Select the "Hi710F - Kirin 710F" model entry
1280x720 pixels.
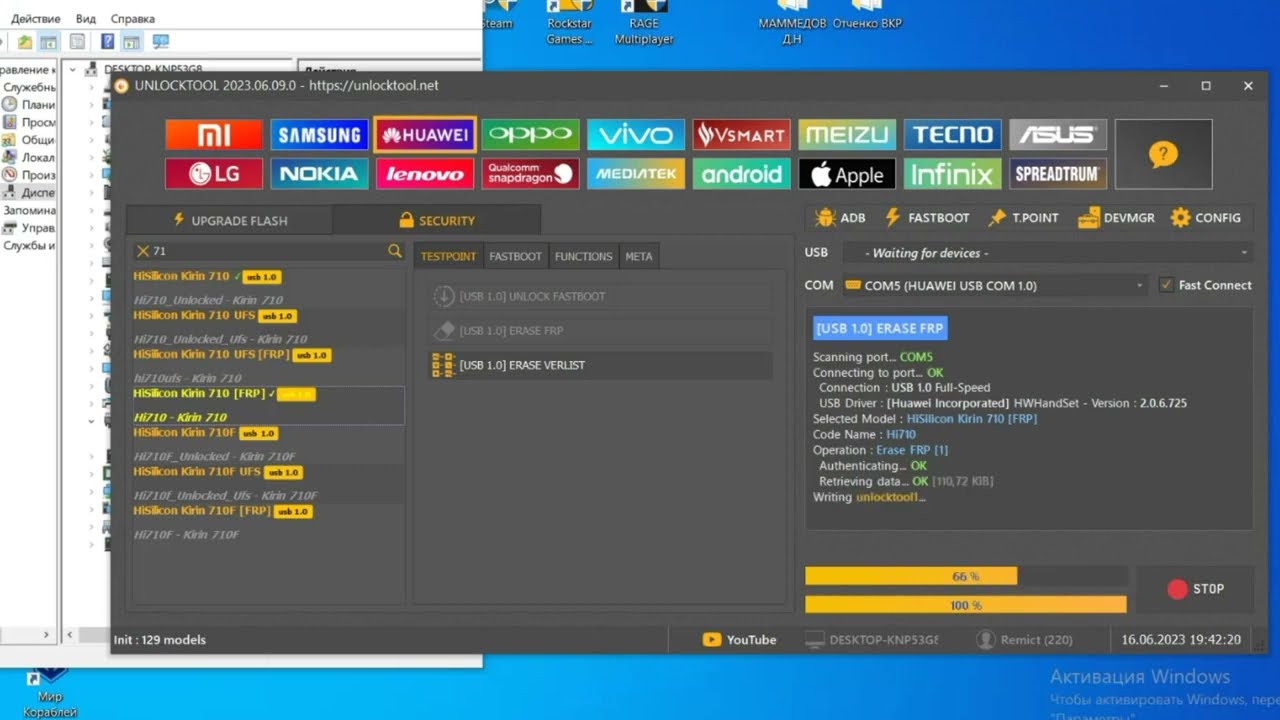(x=186, y=535)
